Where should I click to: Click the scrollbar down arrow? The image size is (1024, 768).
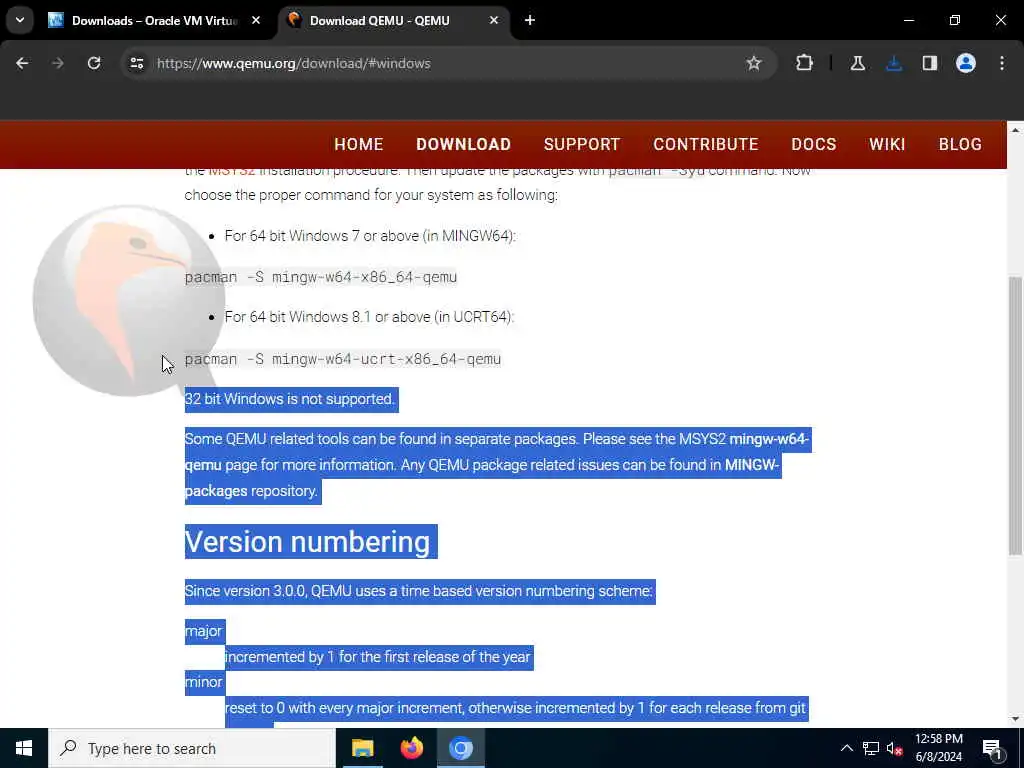(x=1015, y=719)
